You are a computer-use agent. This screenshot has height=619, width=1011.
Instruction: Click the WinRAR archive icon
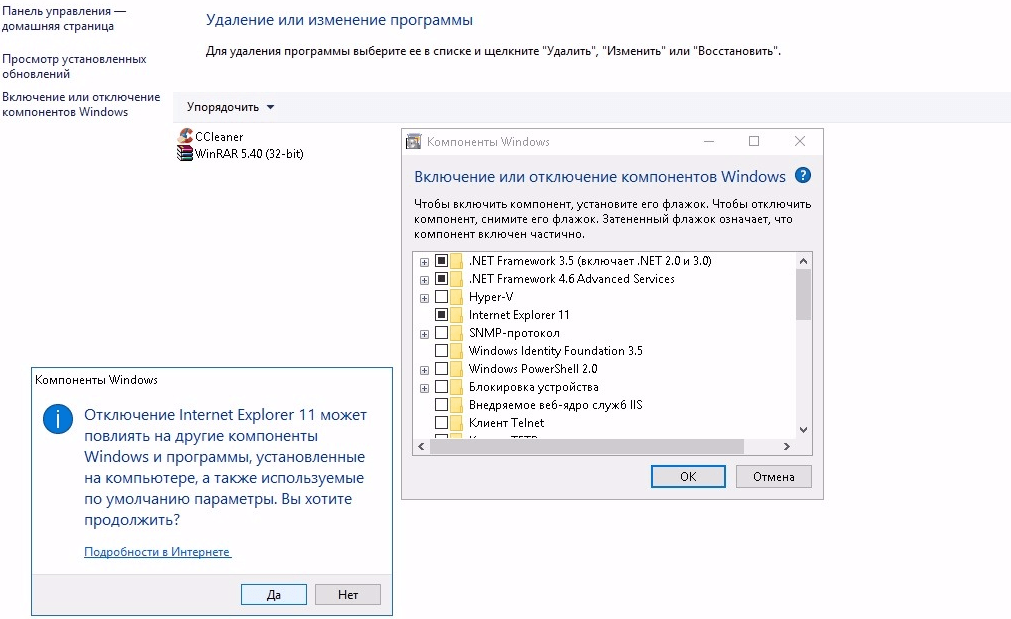click(185, 153)
